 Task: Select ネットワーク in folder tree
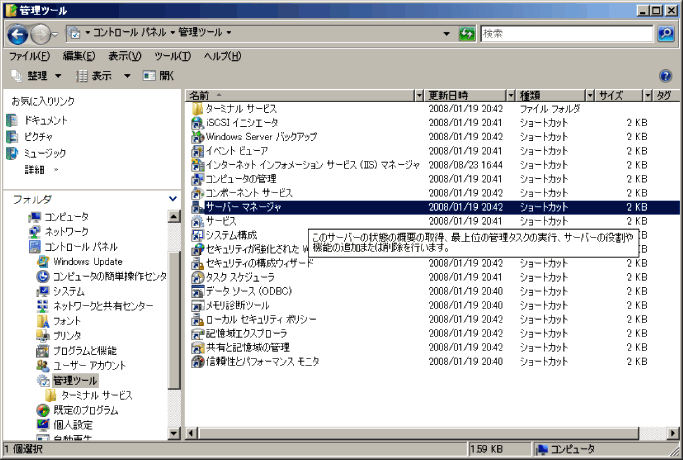pos(66,231)
